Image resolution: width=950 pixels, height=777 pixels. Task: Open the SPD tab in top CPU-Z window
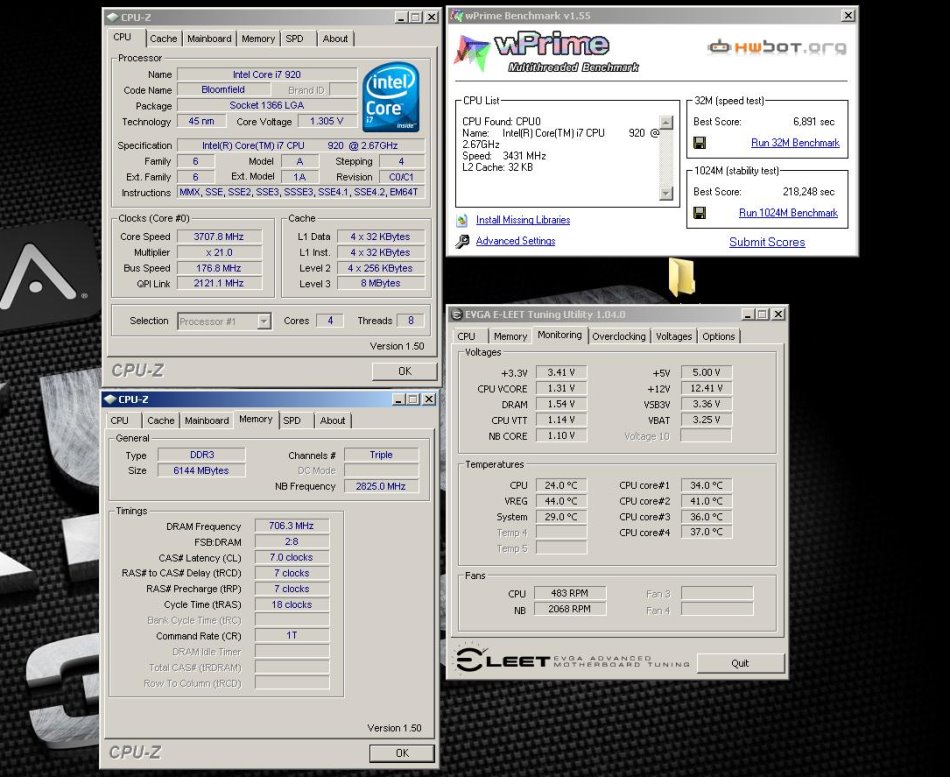point(294,38)
